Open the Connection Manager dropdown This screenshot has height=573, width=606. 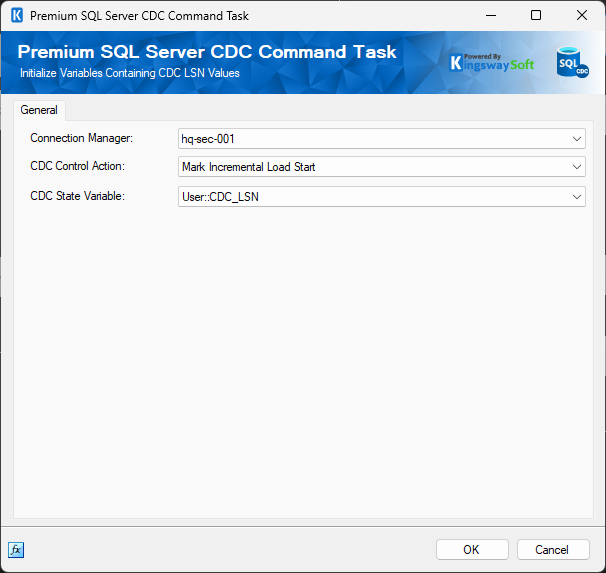tap(381, 139)
